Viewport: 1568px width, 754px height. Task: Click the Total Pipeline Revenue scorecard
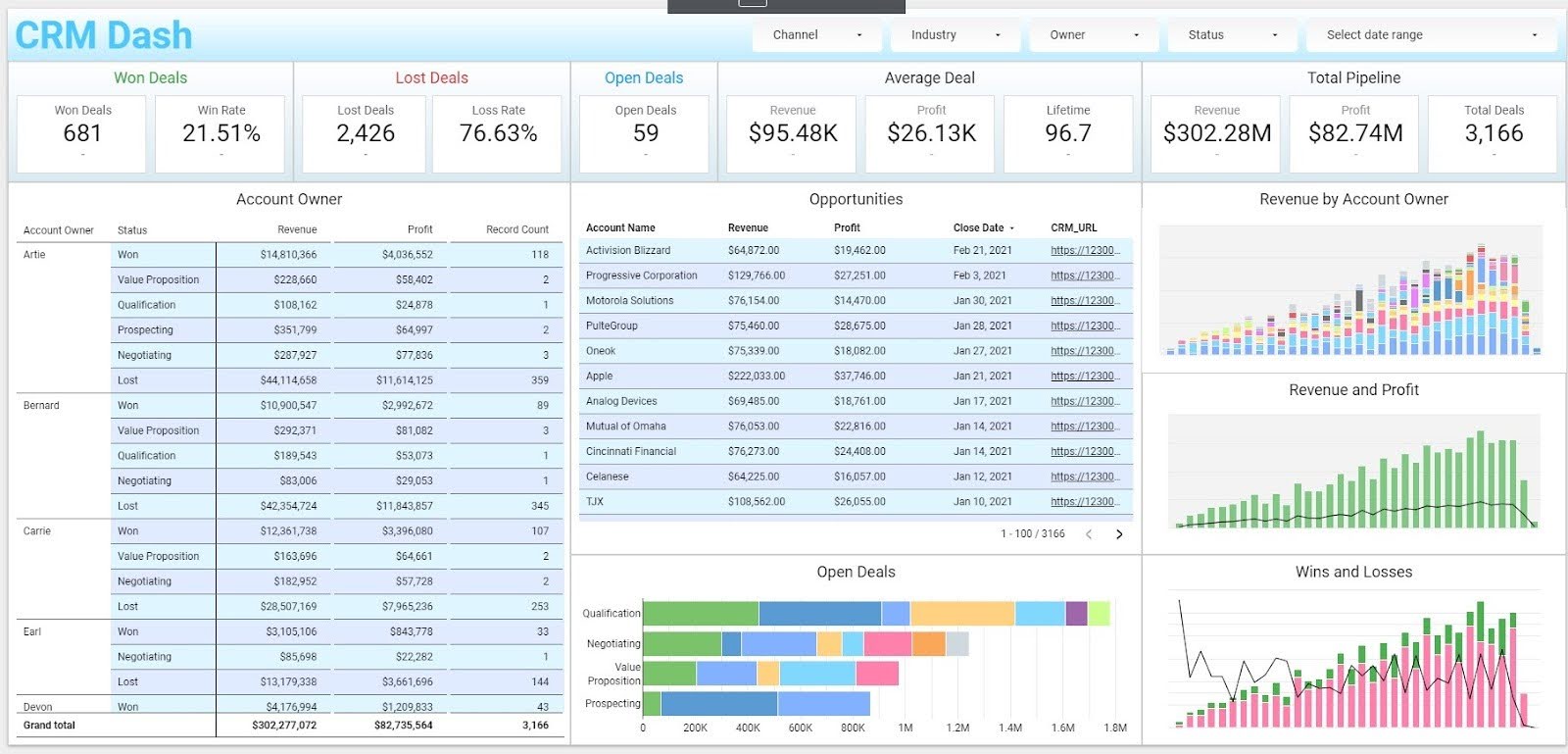[1216, 134]
